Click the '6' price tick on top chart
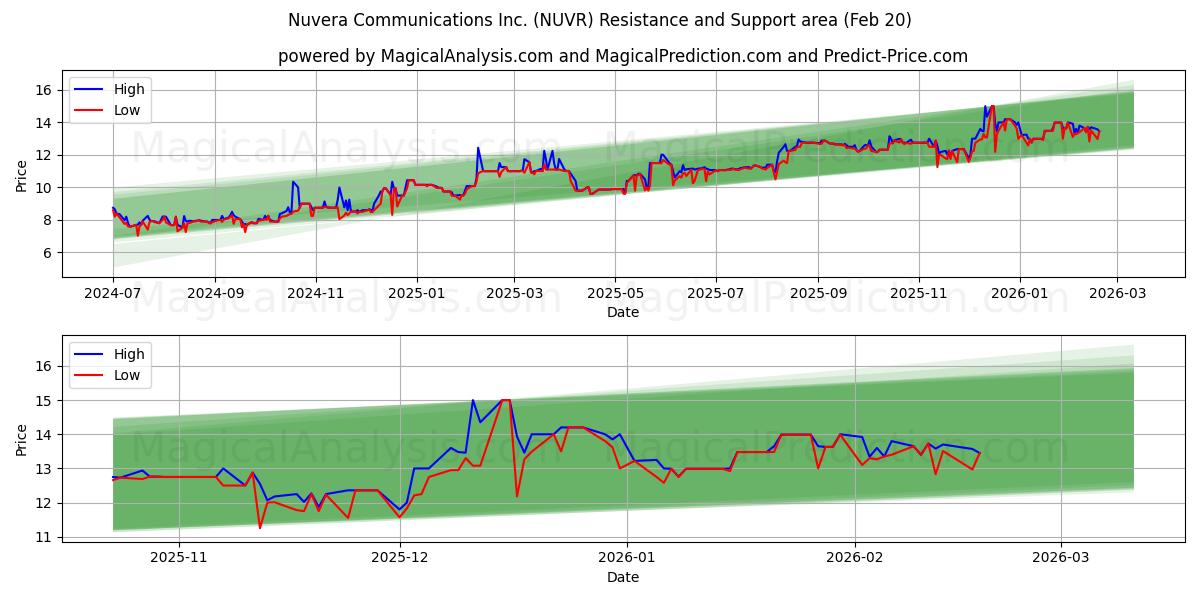The width and height of the screenshot is (1200, 600). click(49, 253)
